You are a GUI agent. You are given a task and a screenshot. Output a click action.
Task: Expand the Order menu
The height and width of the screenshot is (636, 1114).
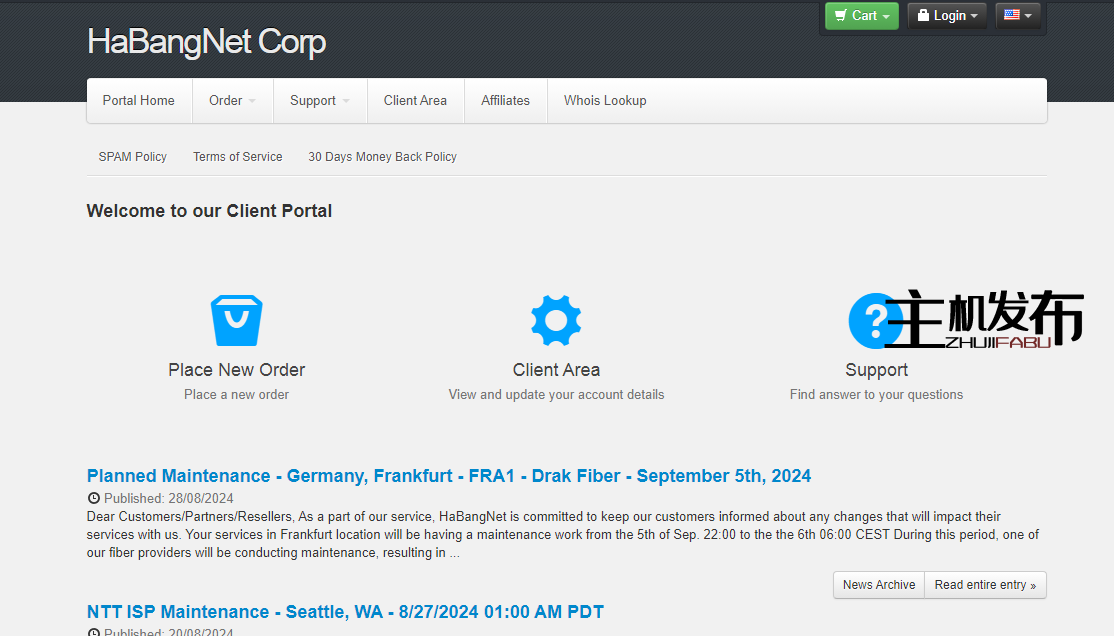(x=232, y=101)
